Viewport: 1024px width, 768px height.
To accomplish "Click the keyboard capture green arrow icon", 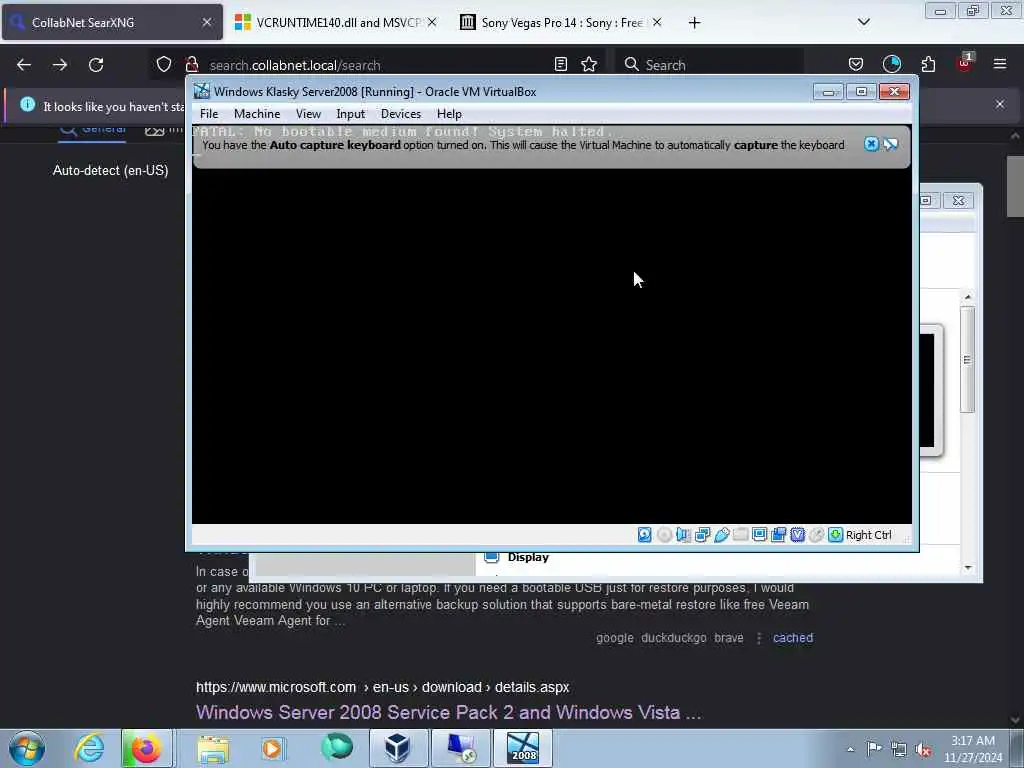I will pyautogui.click(x=835, y=535).
